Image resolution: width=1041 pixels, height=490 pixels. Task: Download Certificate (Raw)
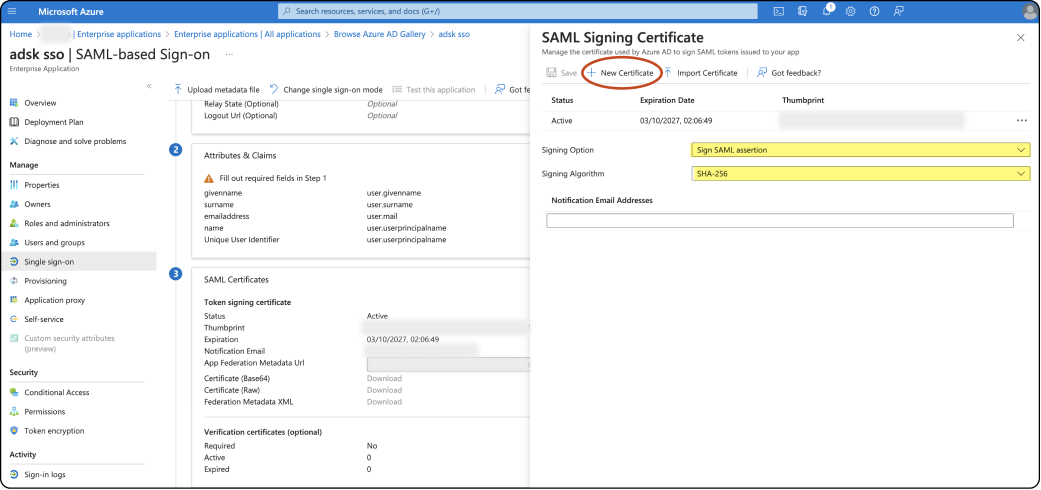tap(384, 390)
